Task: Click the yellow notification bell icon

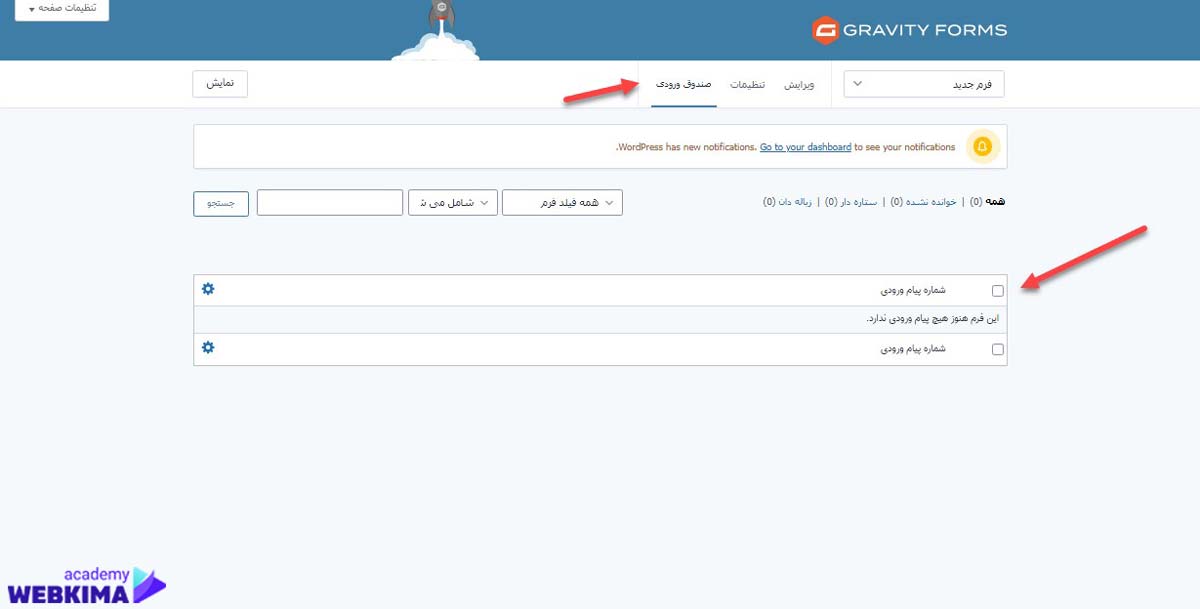Action: (x=982, y=147)
